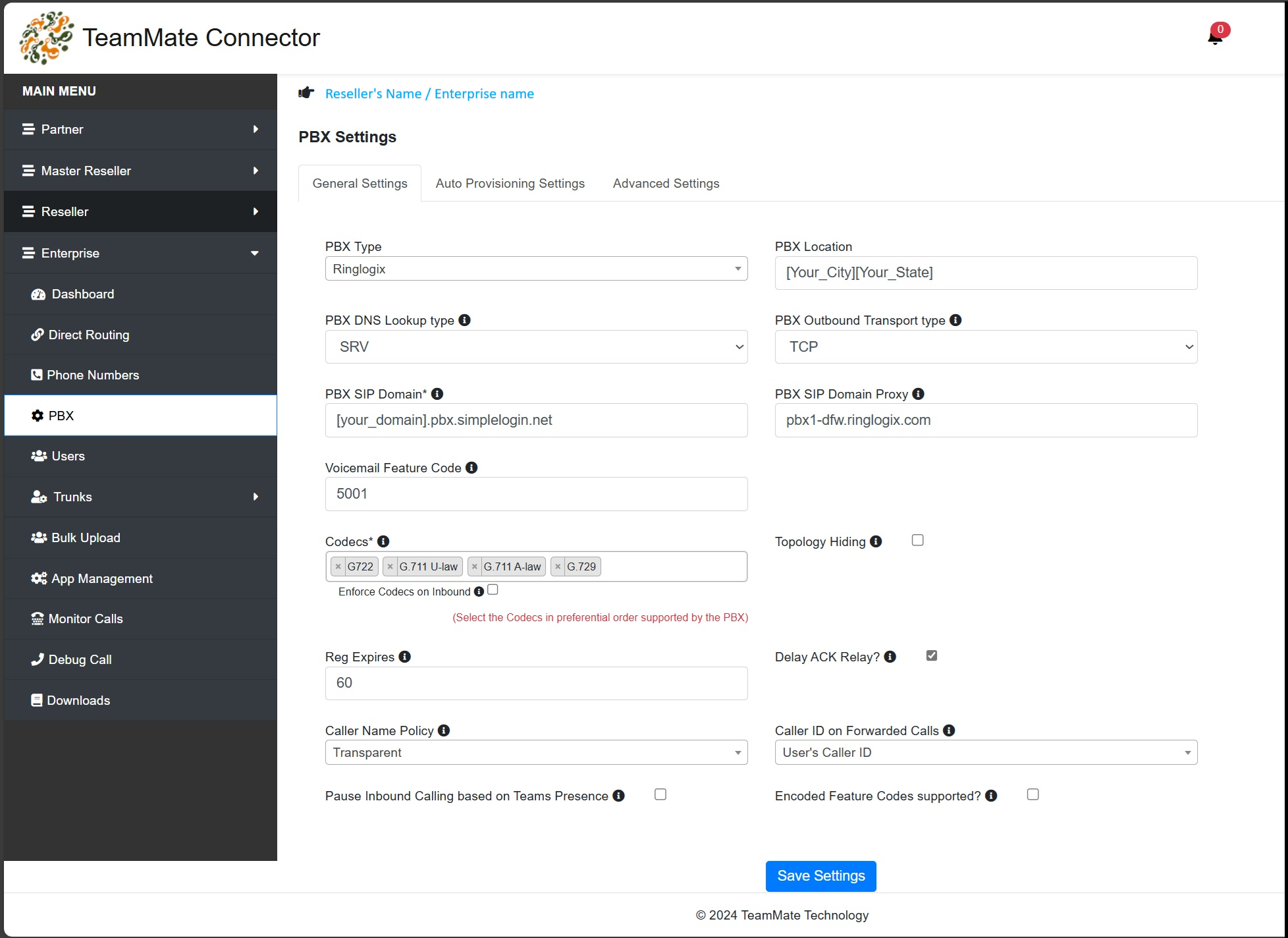Click the pointing hand icon beside breadcrumb
The width and height of the screenshot is (1288, 938).
[306, 93]
